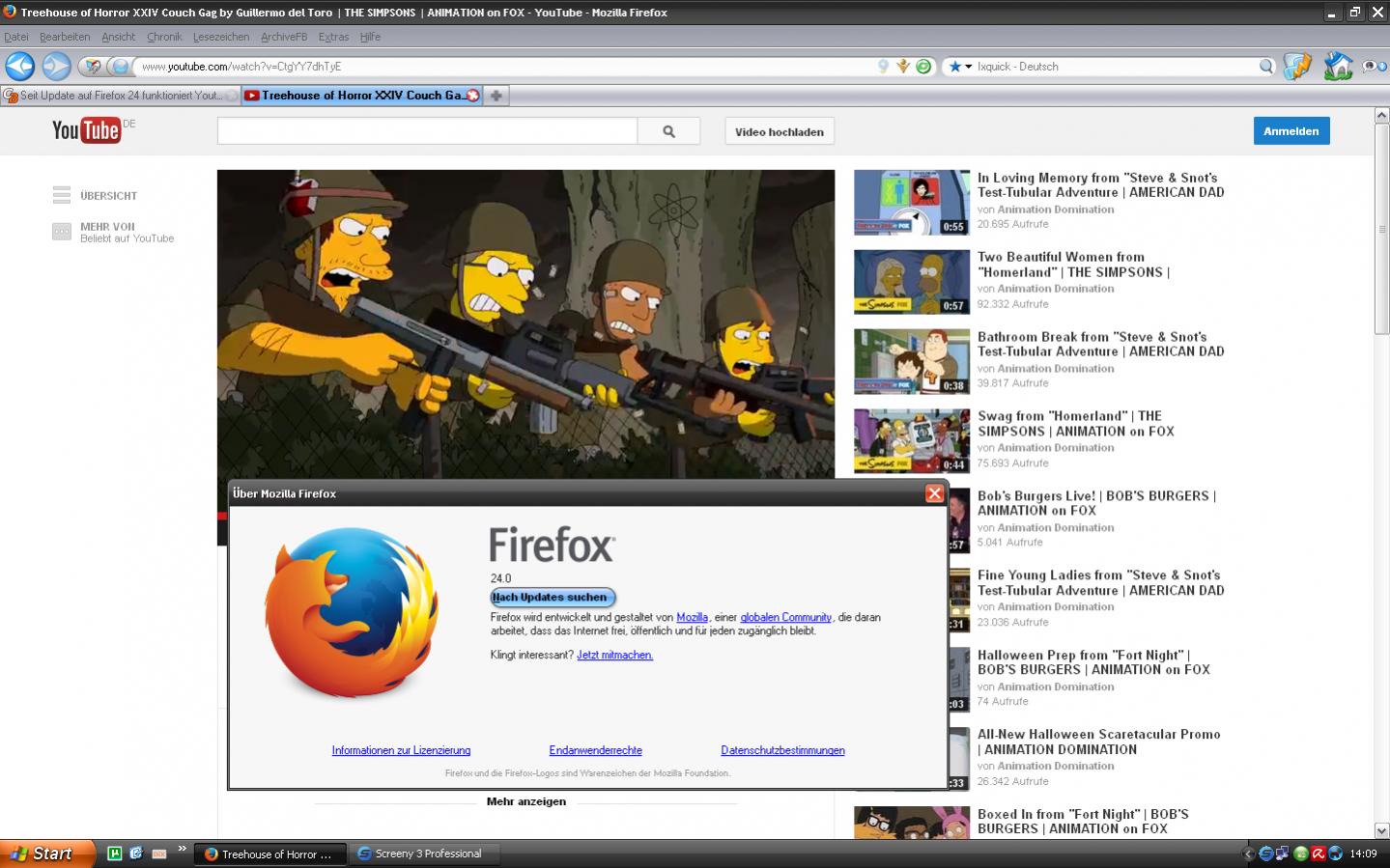Click the reload icon in the address bar
This screenshot has height=868, width=1390.
[x=923, y=67]
